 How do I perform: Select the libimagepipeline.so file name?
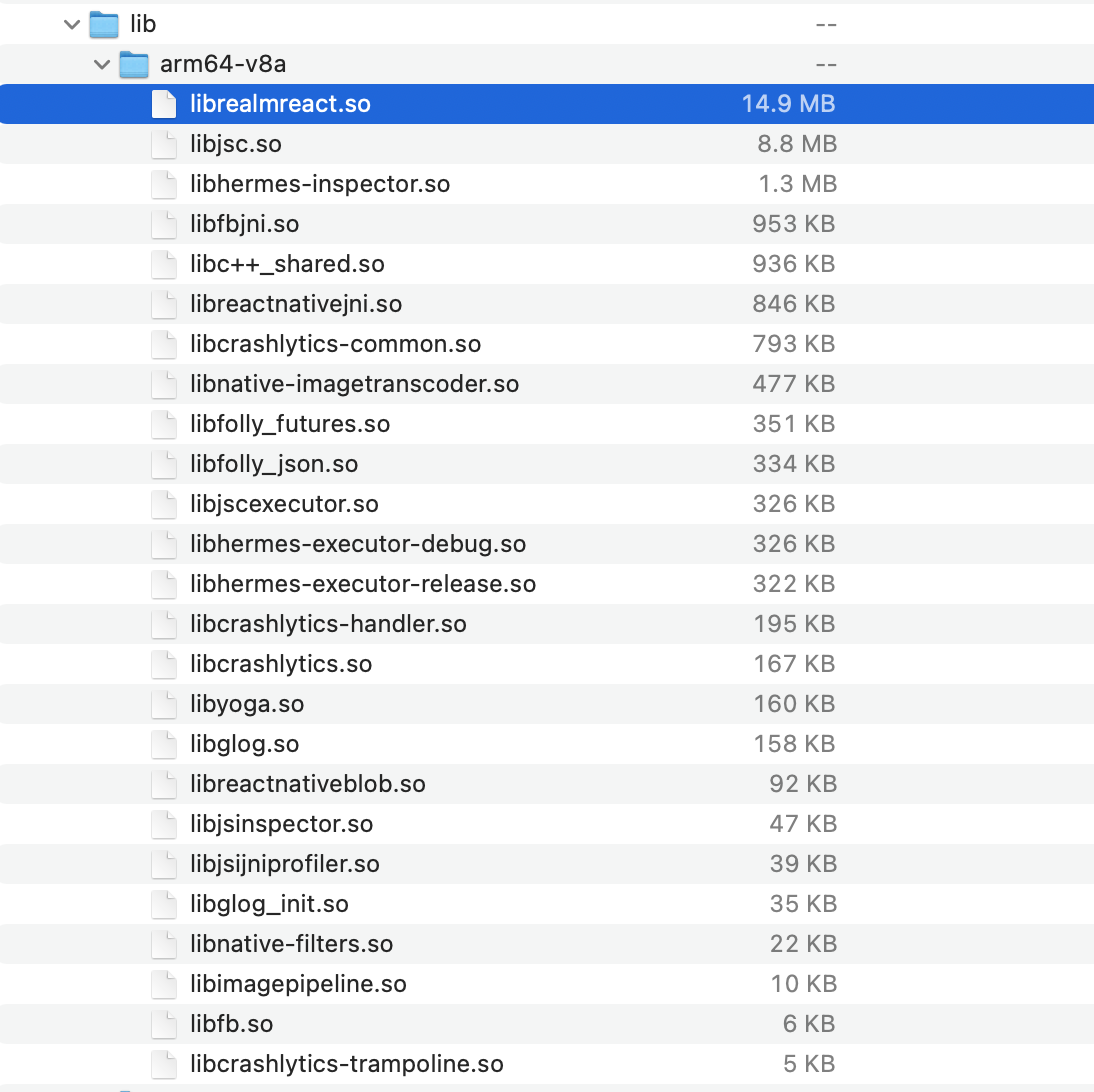299,985
